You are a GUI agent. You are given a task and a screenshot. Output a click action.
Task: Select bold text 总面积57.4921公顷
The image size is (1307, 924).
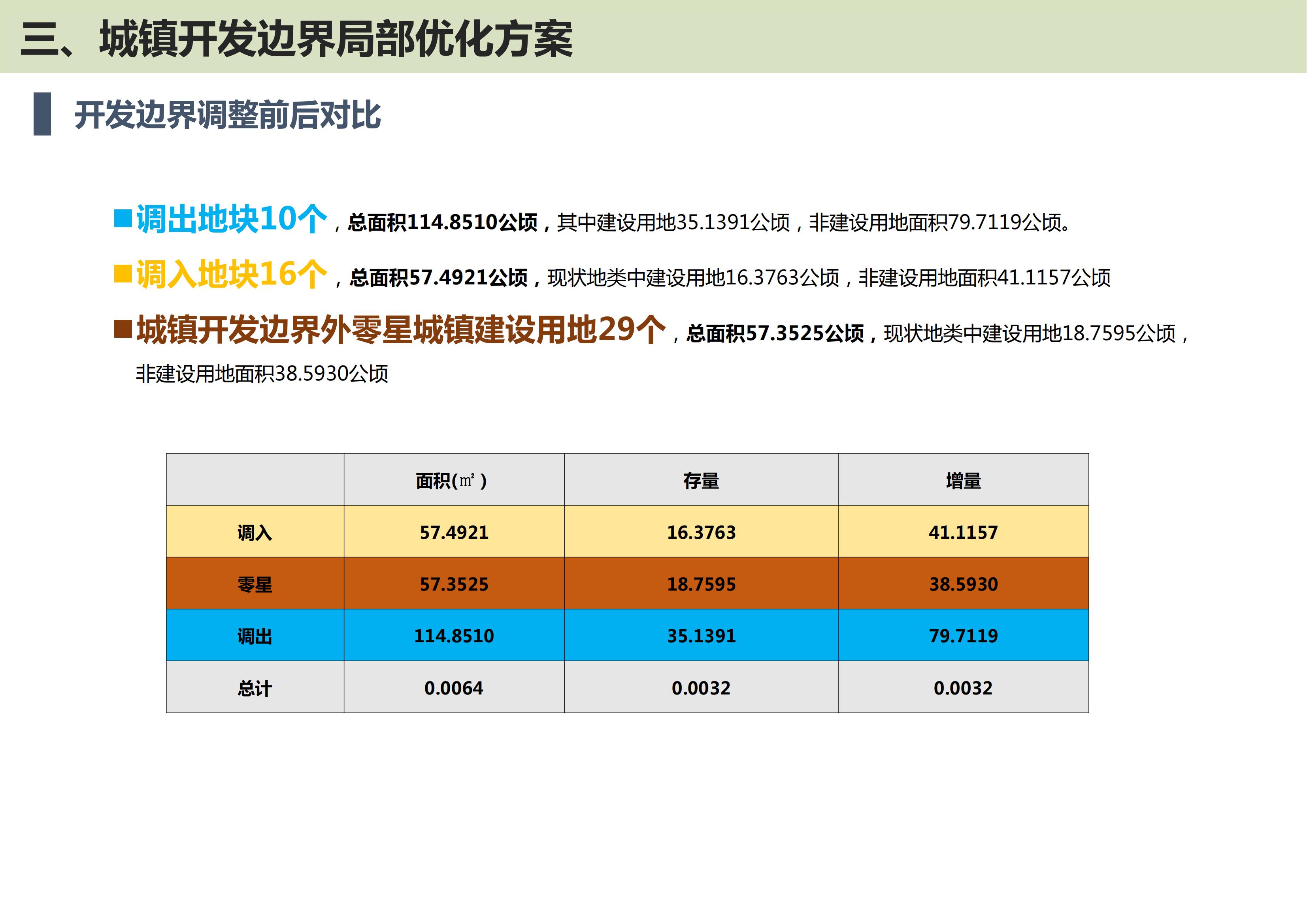(x=438, y=278)
